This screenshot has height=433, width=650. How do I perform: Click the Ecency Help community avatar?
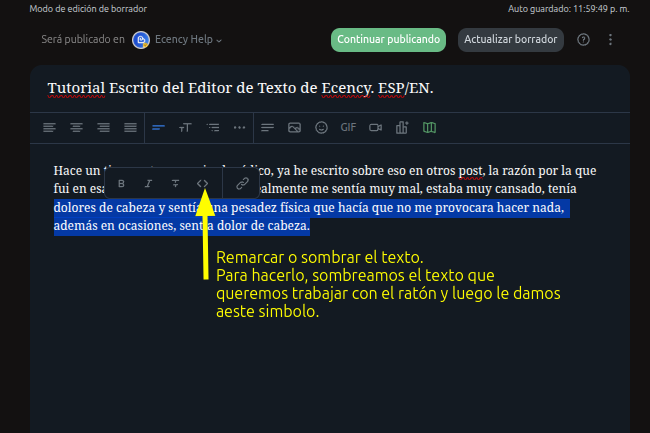click(x=141, y=40)
